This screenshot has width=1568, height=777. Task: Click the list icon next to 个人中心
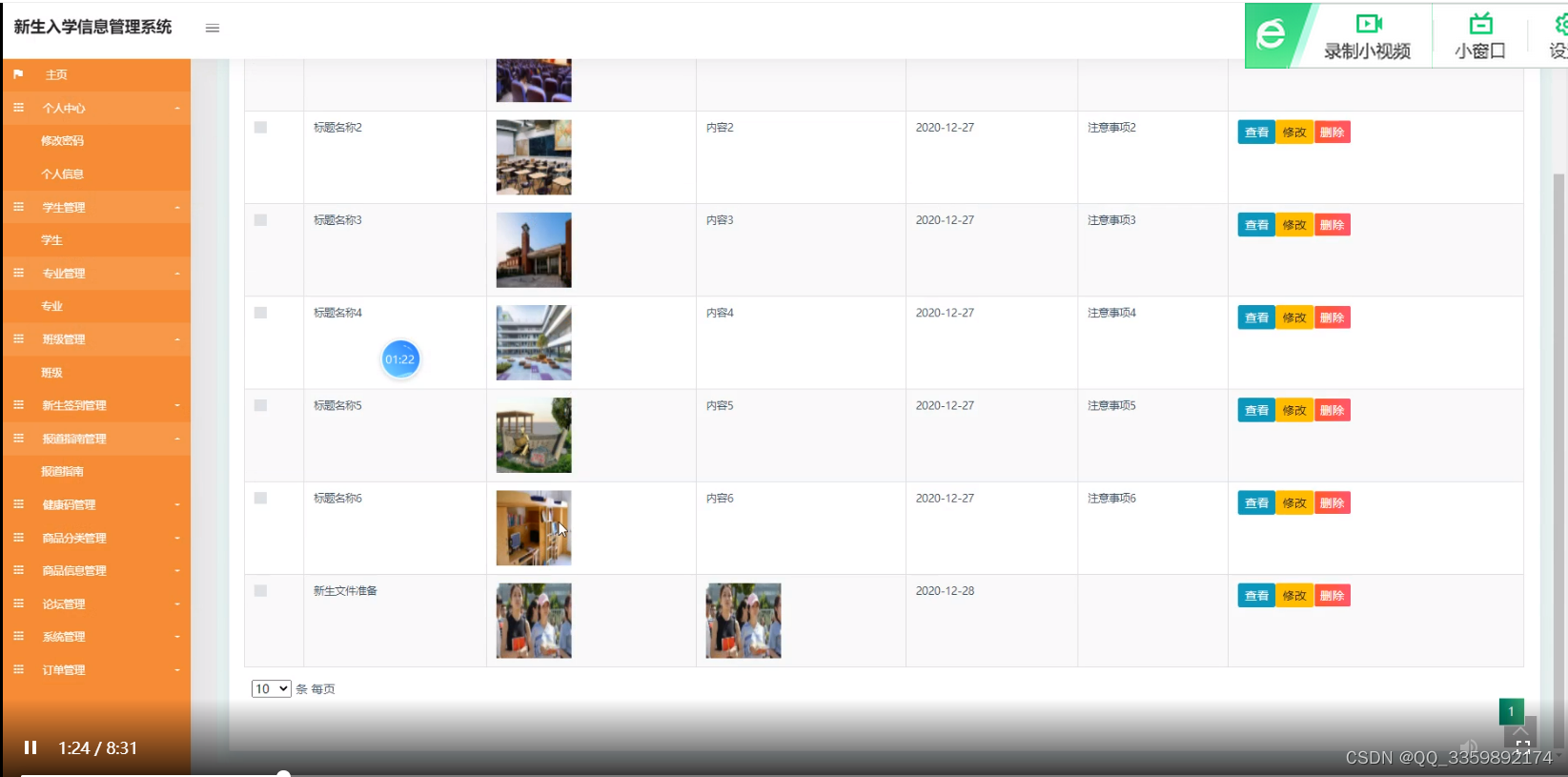[18, 108]
